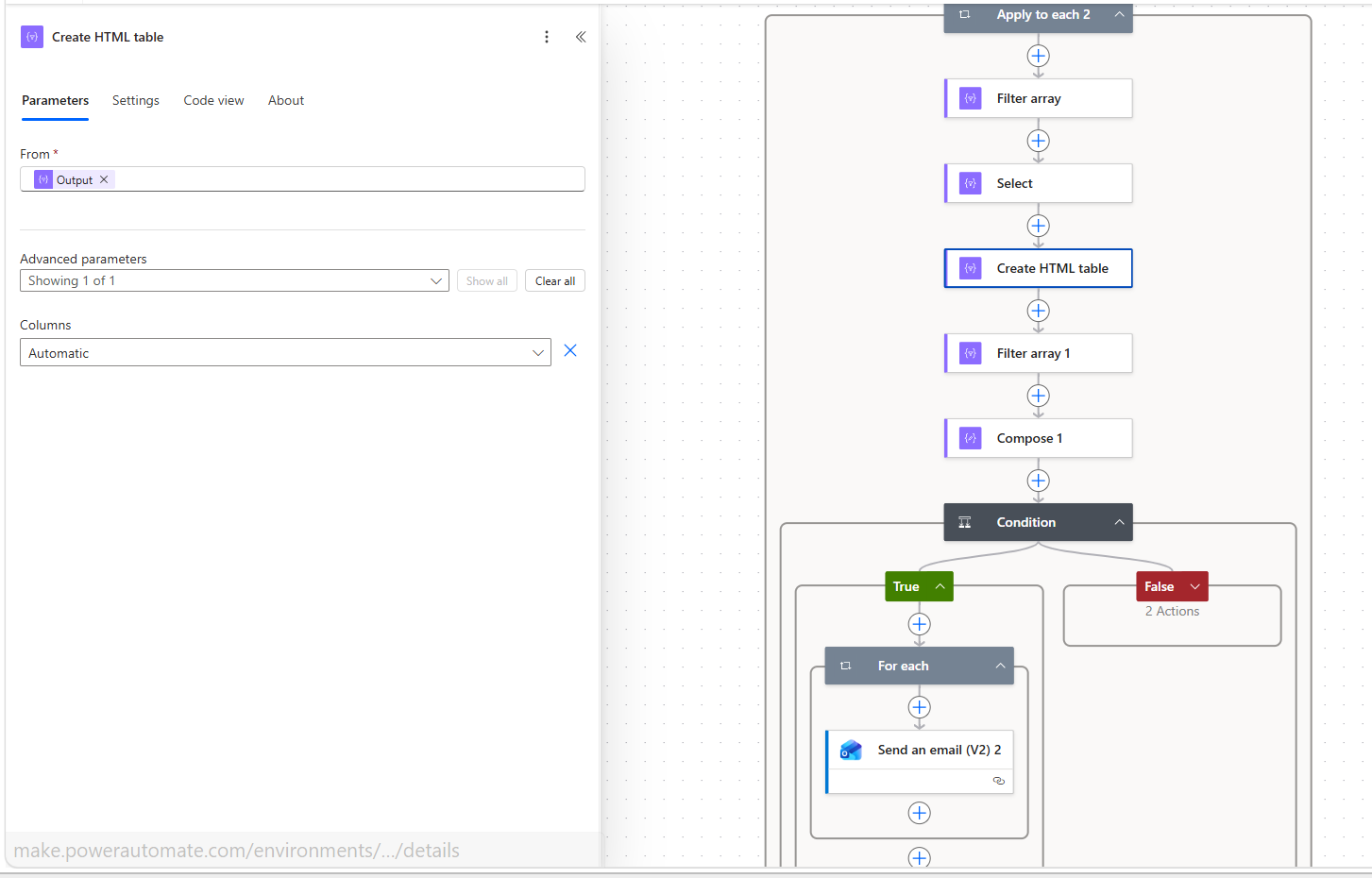Click the Clear all button

[x=555, y=280]
